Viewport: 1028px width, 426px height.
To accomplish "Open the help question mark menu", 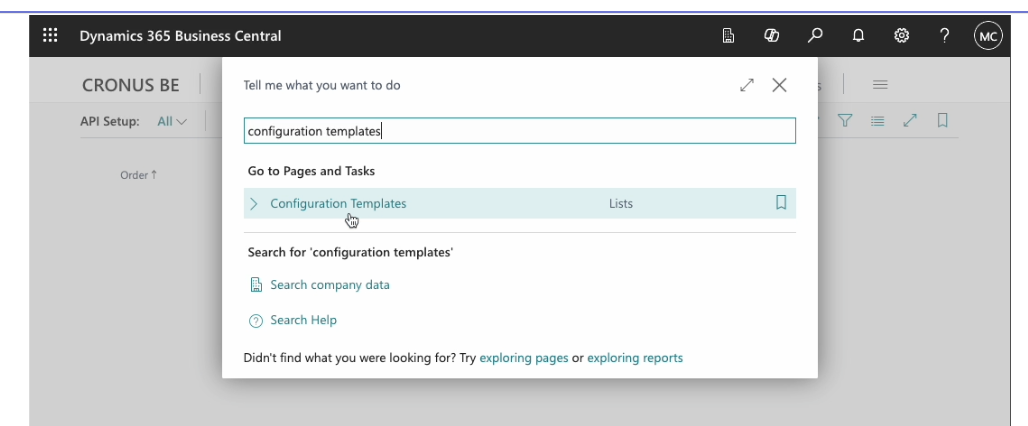I will [944, 36].
